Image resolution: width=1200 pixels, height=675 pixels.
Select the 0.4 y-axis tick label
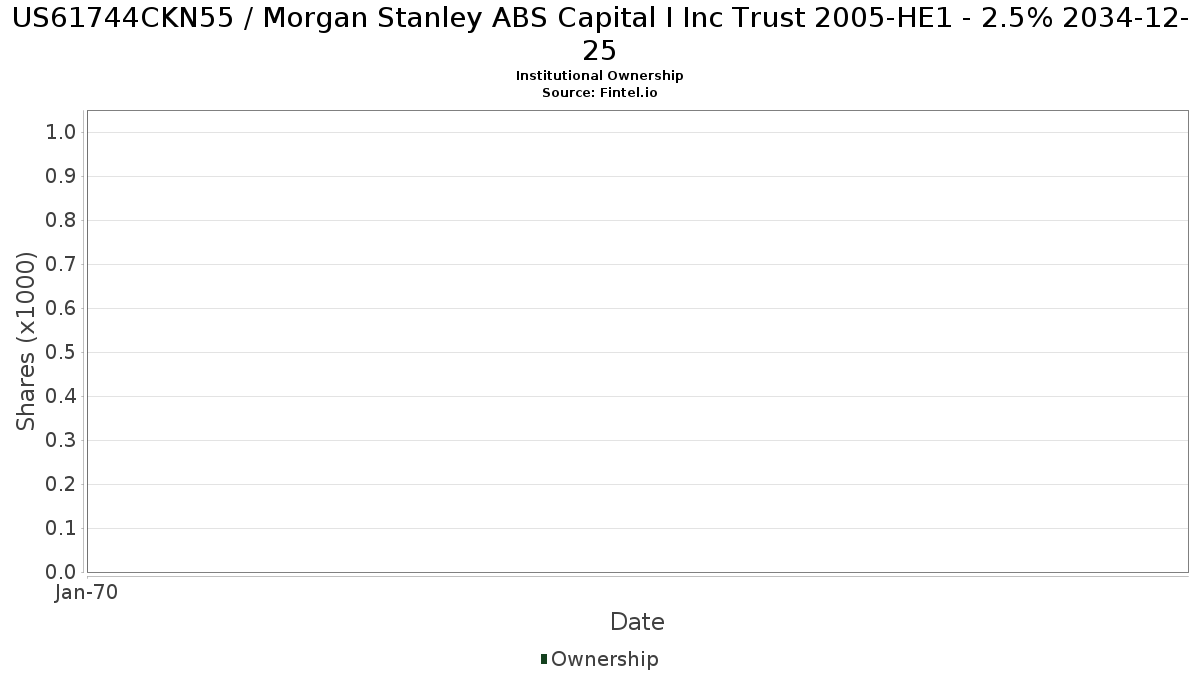pyautogui.click(x=61, y=397)
